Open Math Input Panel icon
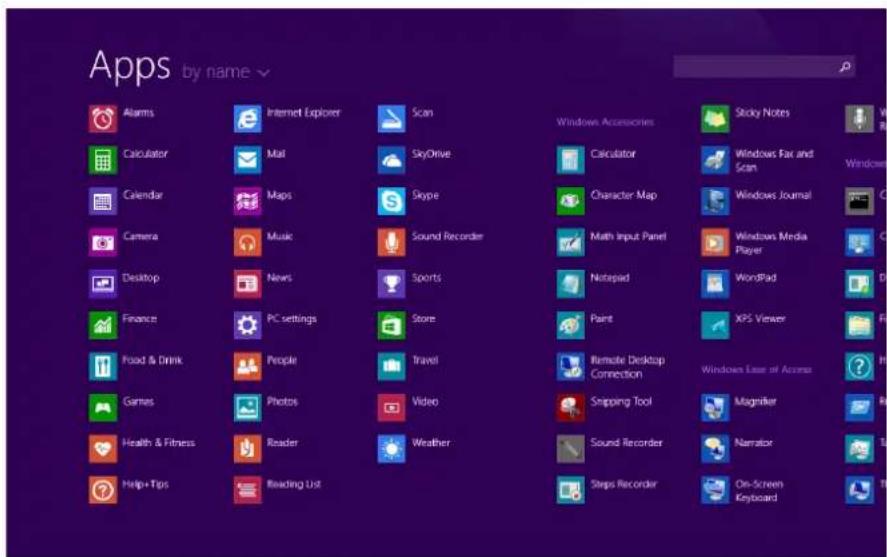The height and width of the screenshot is (557, 887). (x=570, y=243)
